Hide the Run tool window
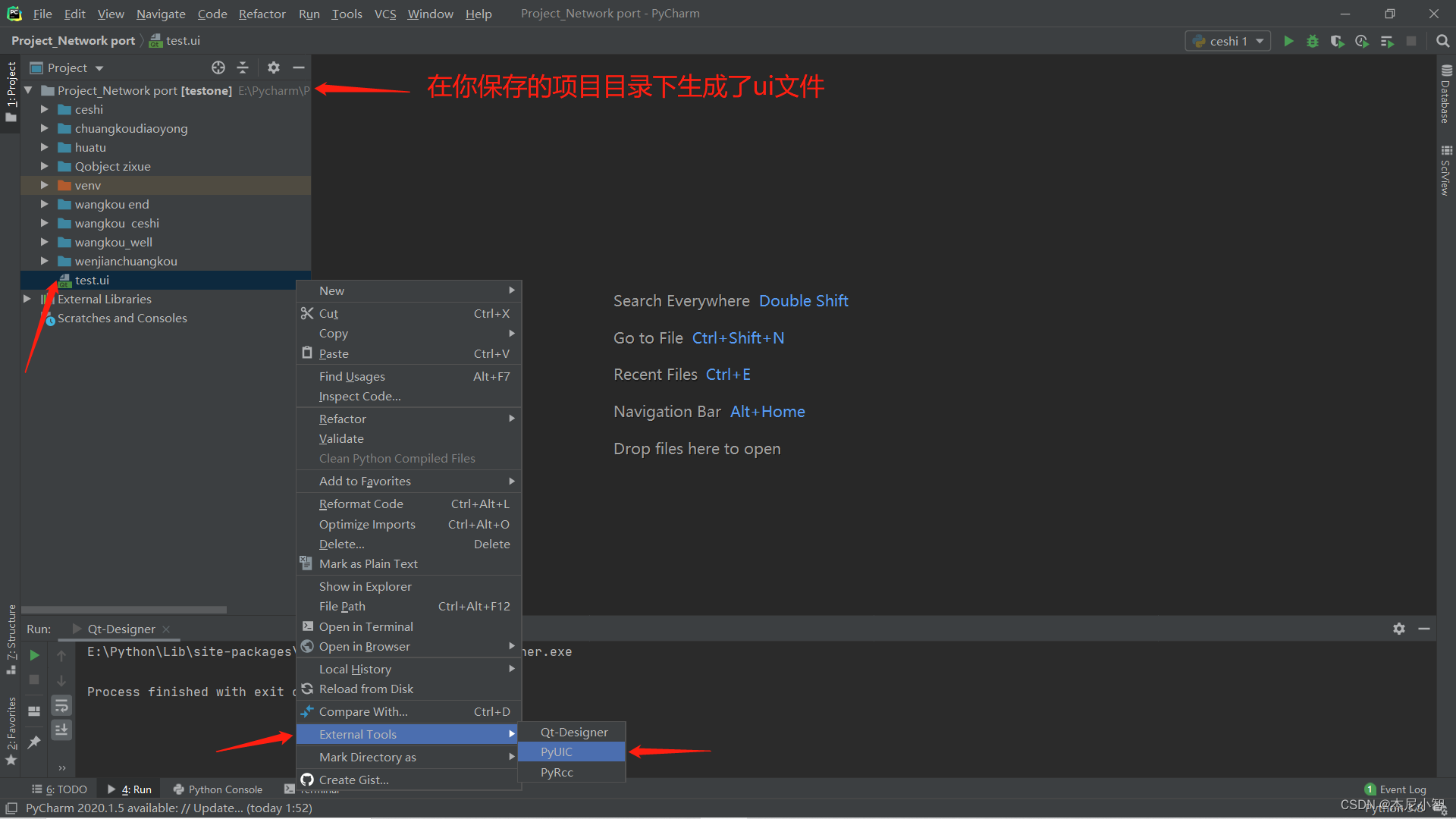The width and height of the screenshot is (1456, 819). pyautogui.click(x=1424, y=629)
